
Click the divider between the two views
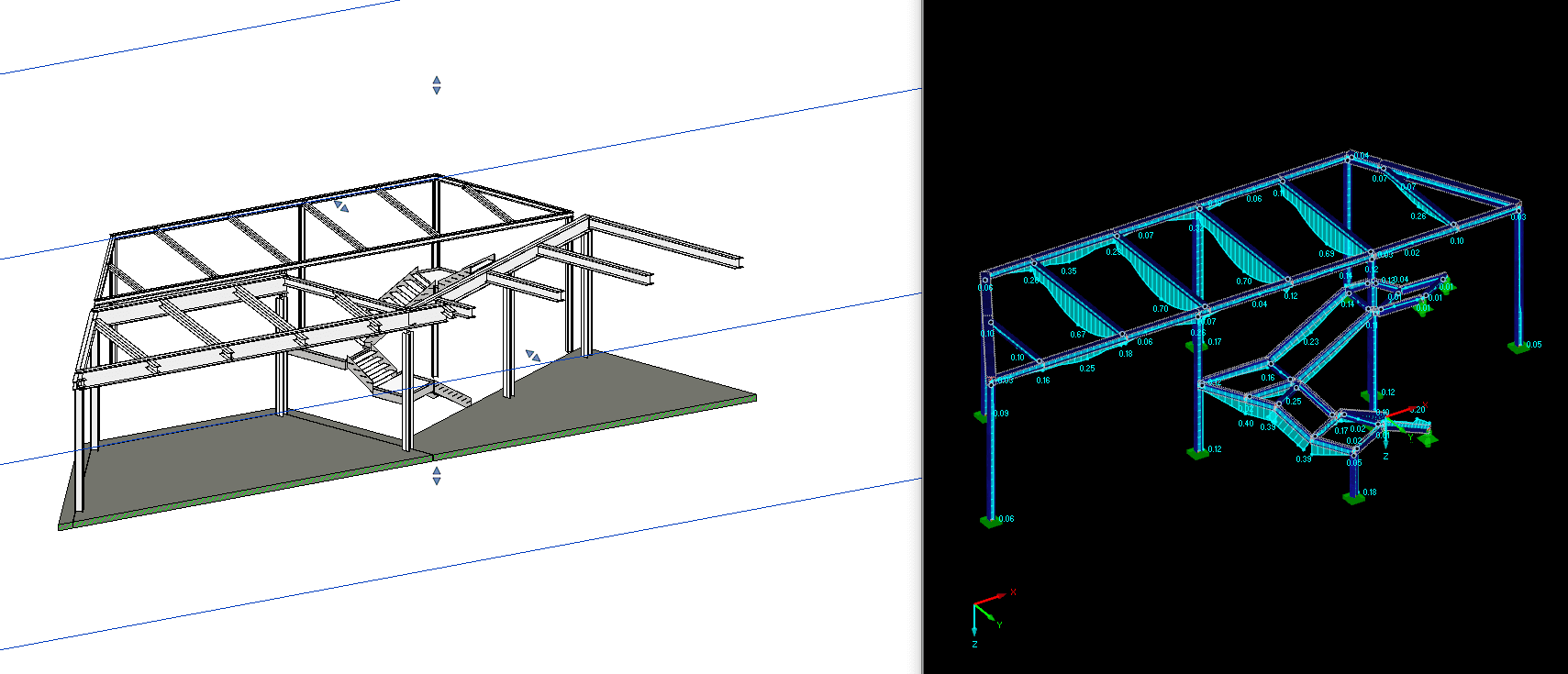click(922, 337)
